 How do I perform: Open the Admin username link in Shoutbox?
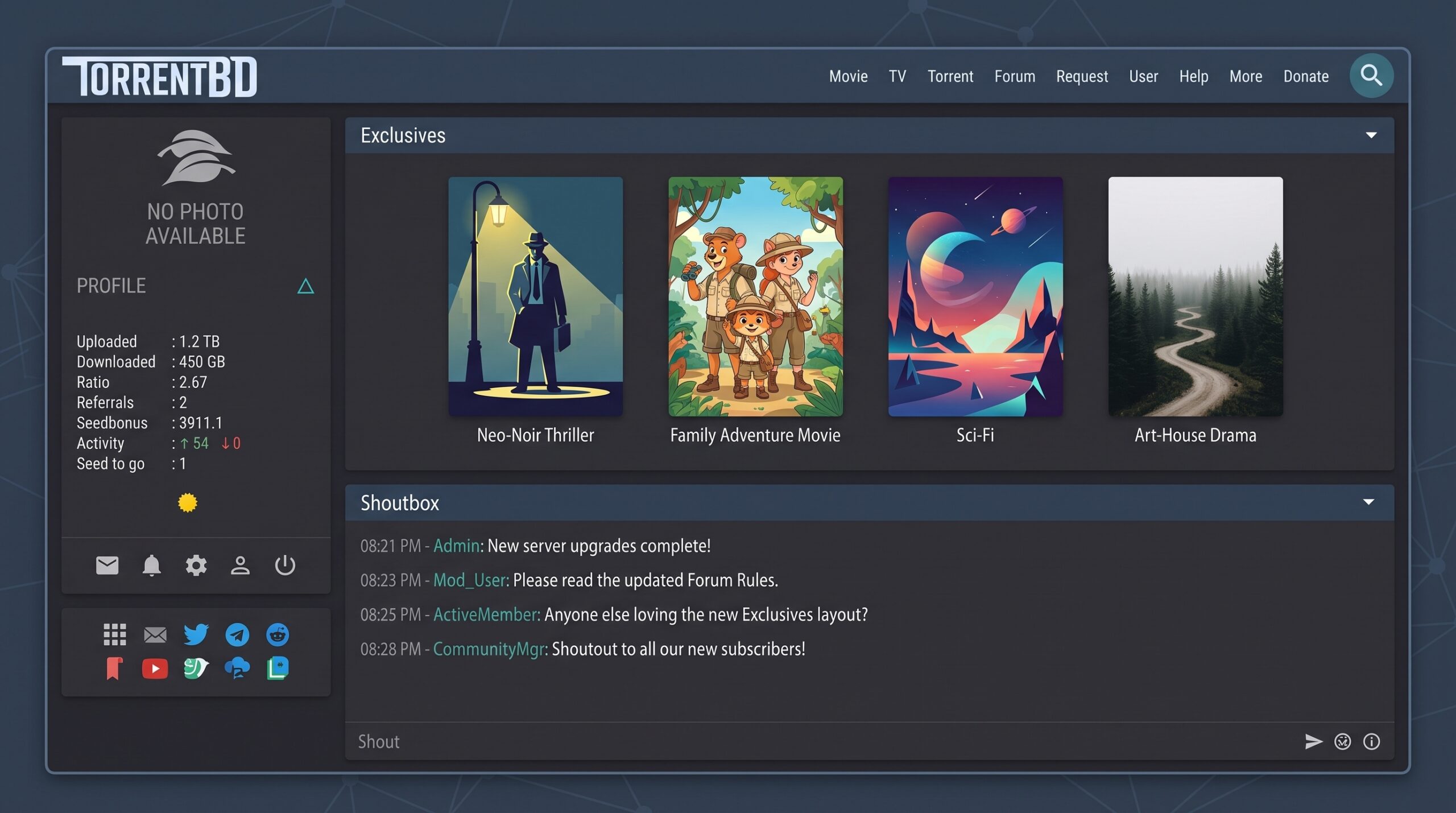point(457,546)
